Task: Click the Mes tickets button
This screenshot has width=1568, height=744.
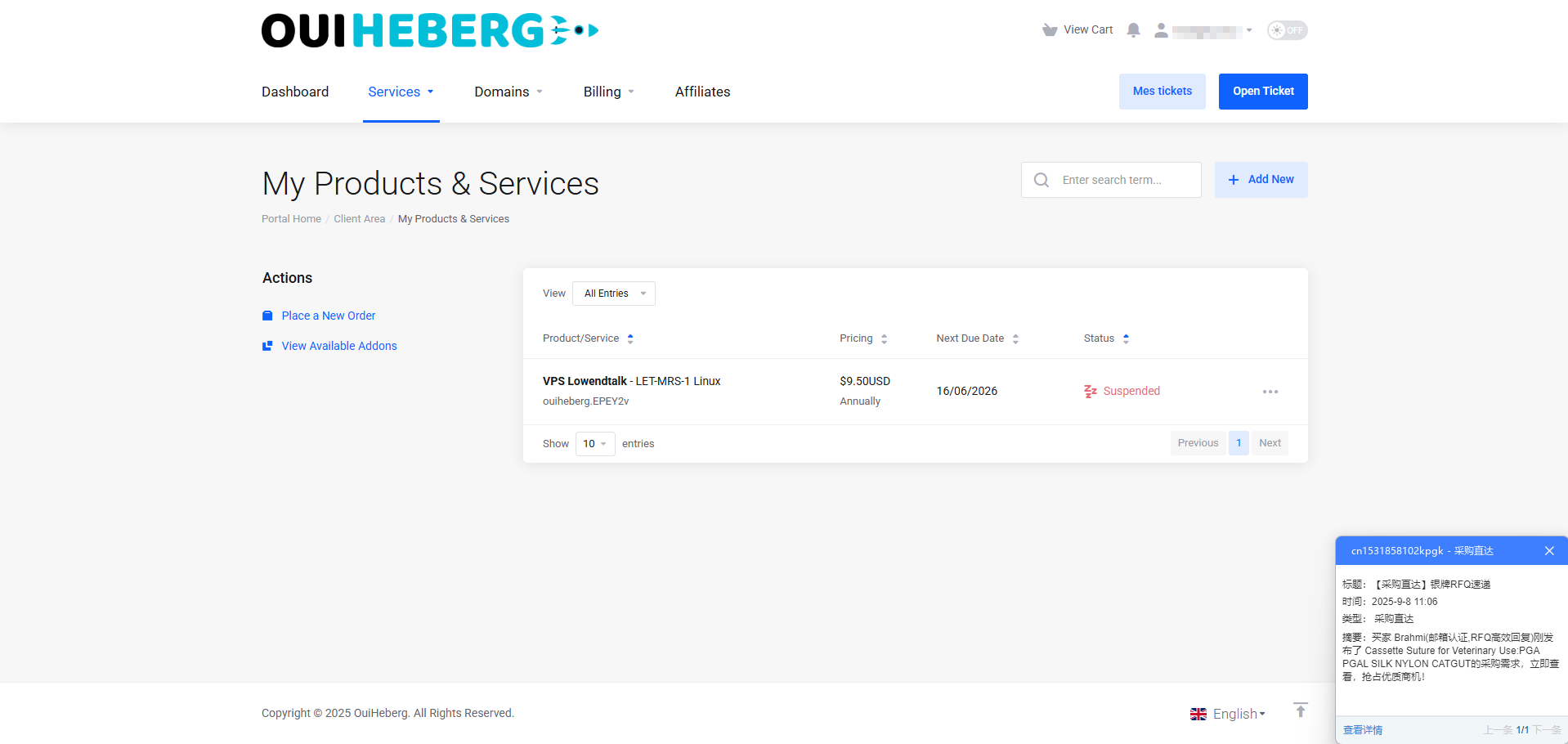Action: tap(1162, 92)
